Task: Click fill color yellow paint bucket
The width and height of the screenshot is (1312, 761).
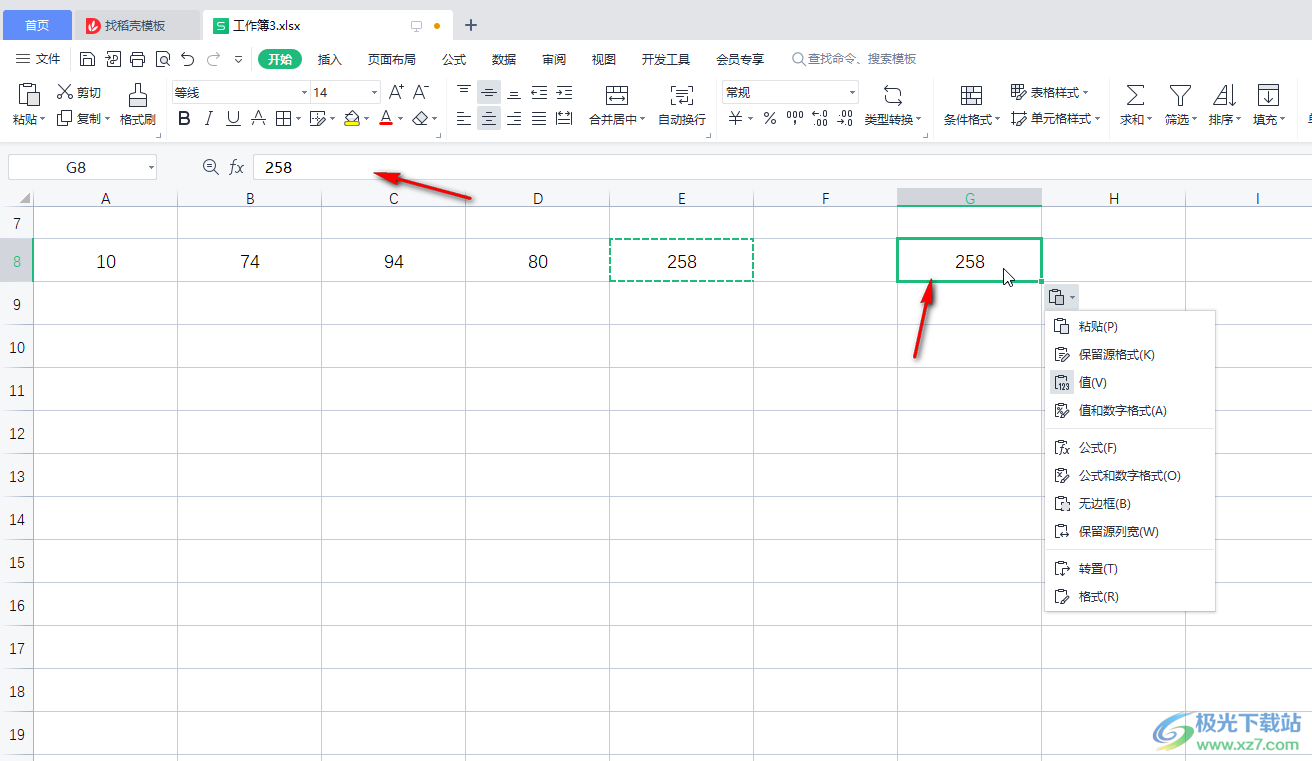Action: [351, 119]
